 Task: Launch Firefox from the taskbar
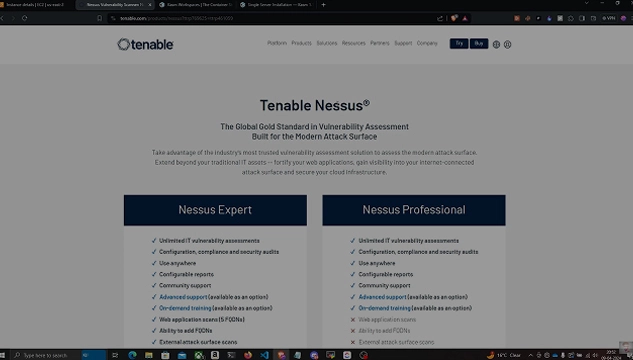[x=248, y=355]
